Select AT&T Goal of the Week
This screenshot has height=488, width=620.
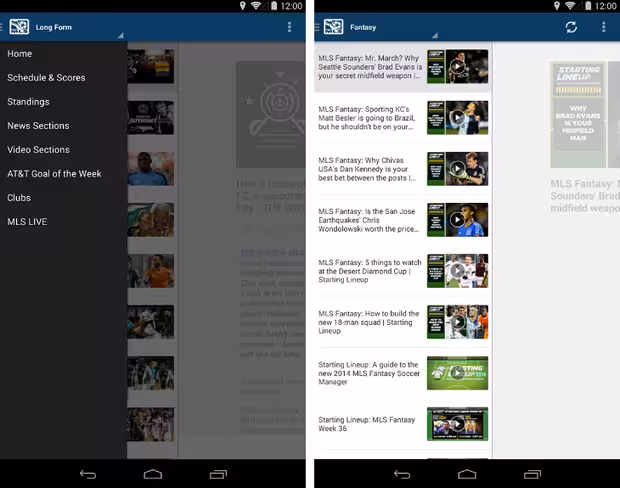[63, 174]
